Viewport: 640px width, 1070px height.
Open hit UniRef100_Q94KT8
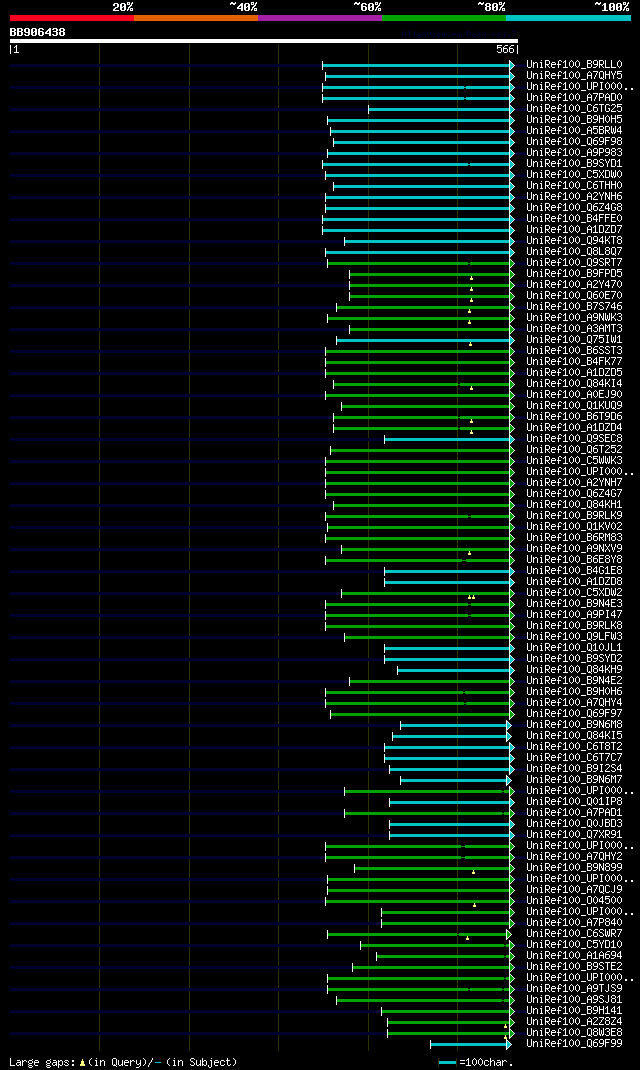574,241
